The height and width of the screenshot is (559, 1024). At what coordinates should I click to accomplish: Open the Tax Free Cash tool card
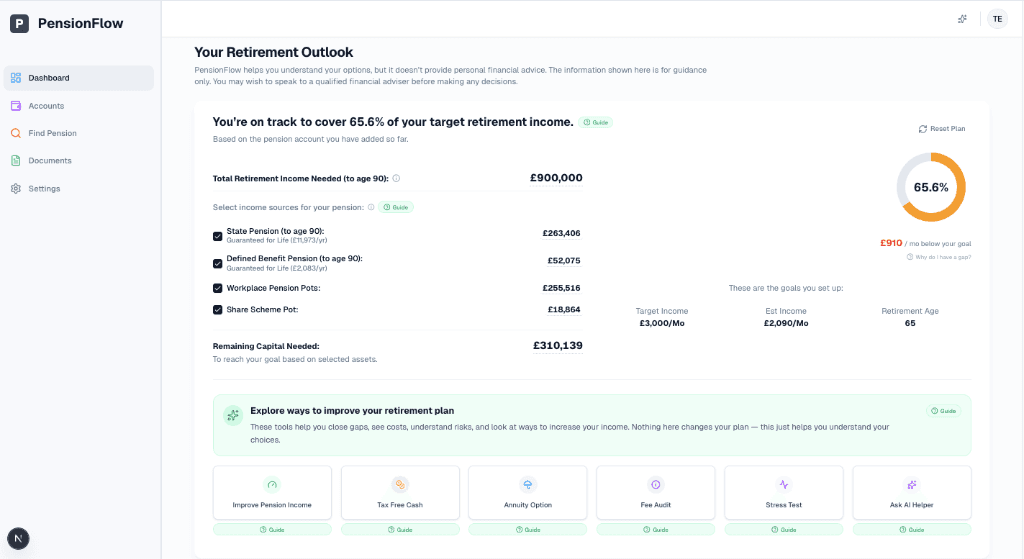400,492
